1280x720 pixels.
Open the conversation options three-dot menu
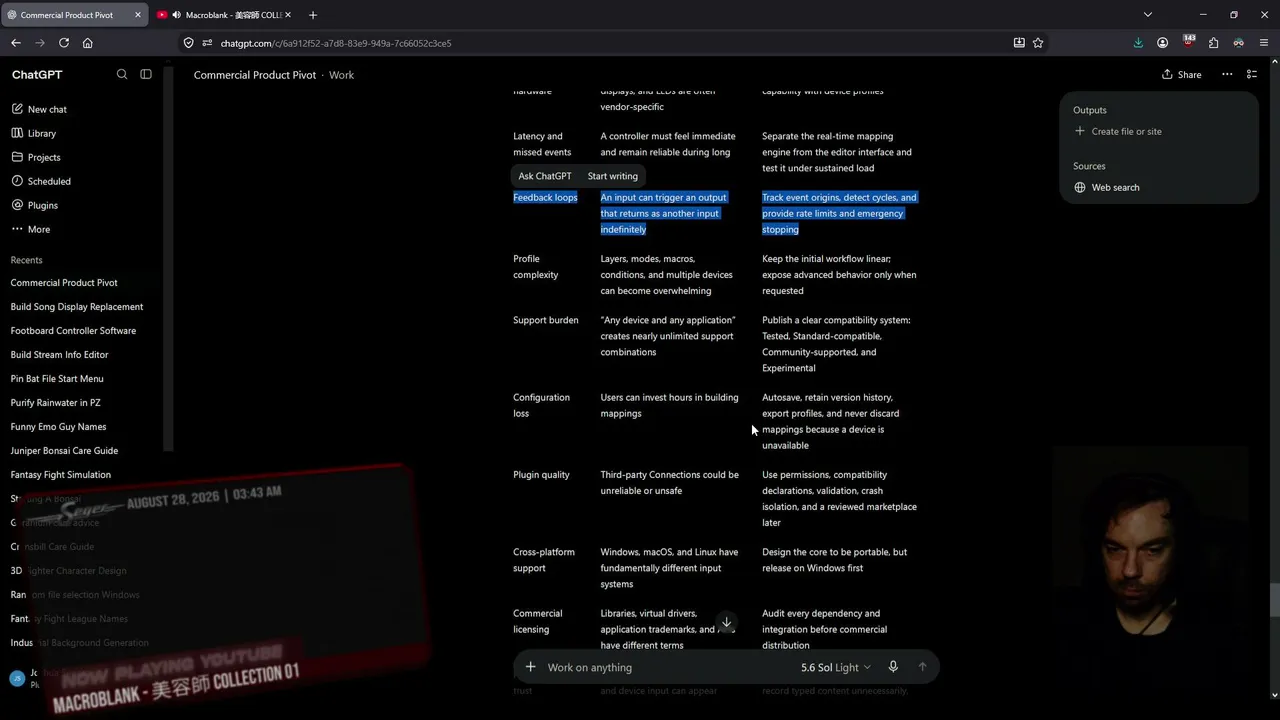(x=1226, y=75)
